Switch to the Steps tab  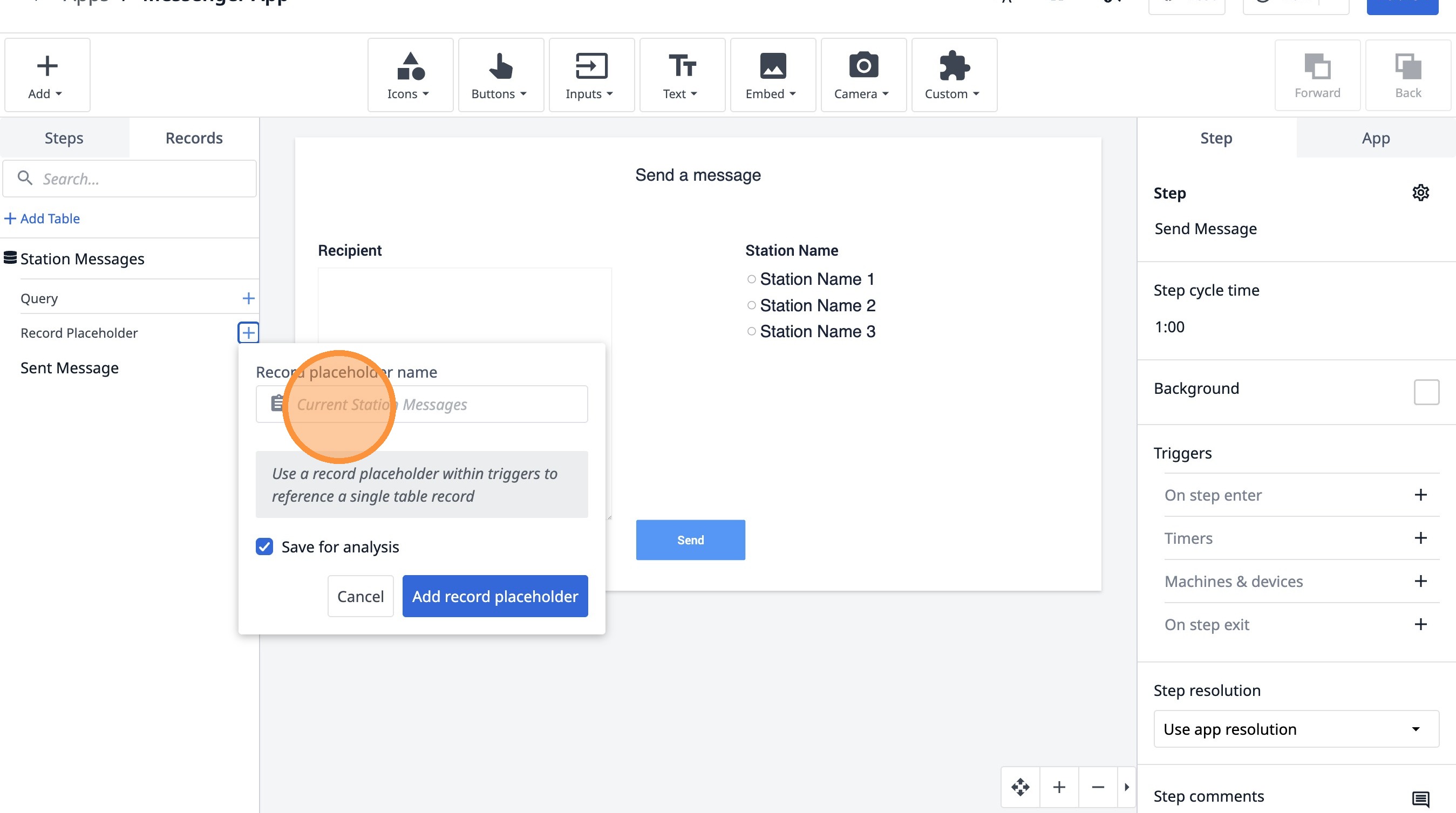click(x=64, y=138)
